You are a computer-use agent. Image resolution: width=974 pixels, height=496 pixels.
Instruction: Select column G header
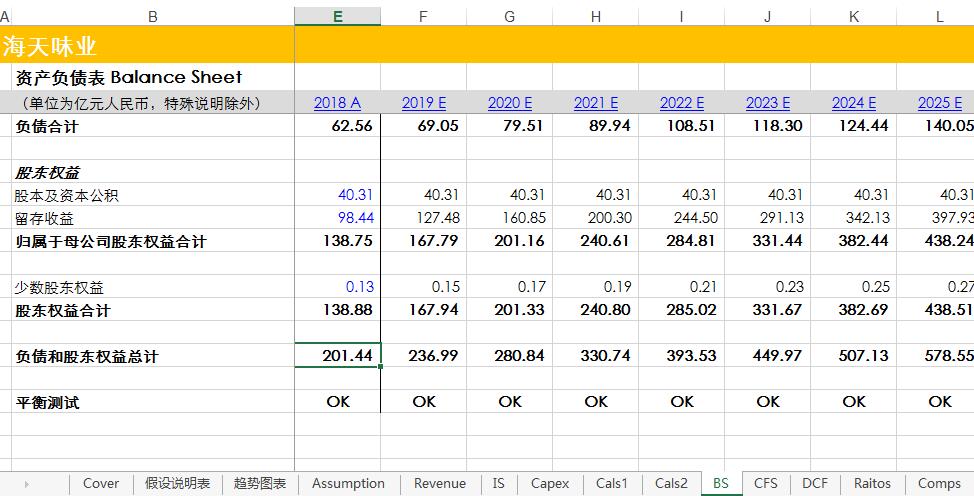[x=509, y=16]
